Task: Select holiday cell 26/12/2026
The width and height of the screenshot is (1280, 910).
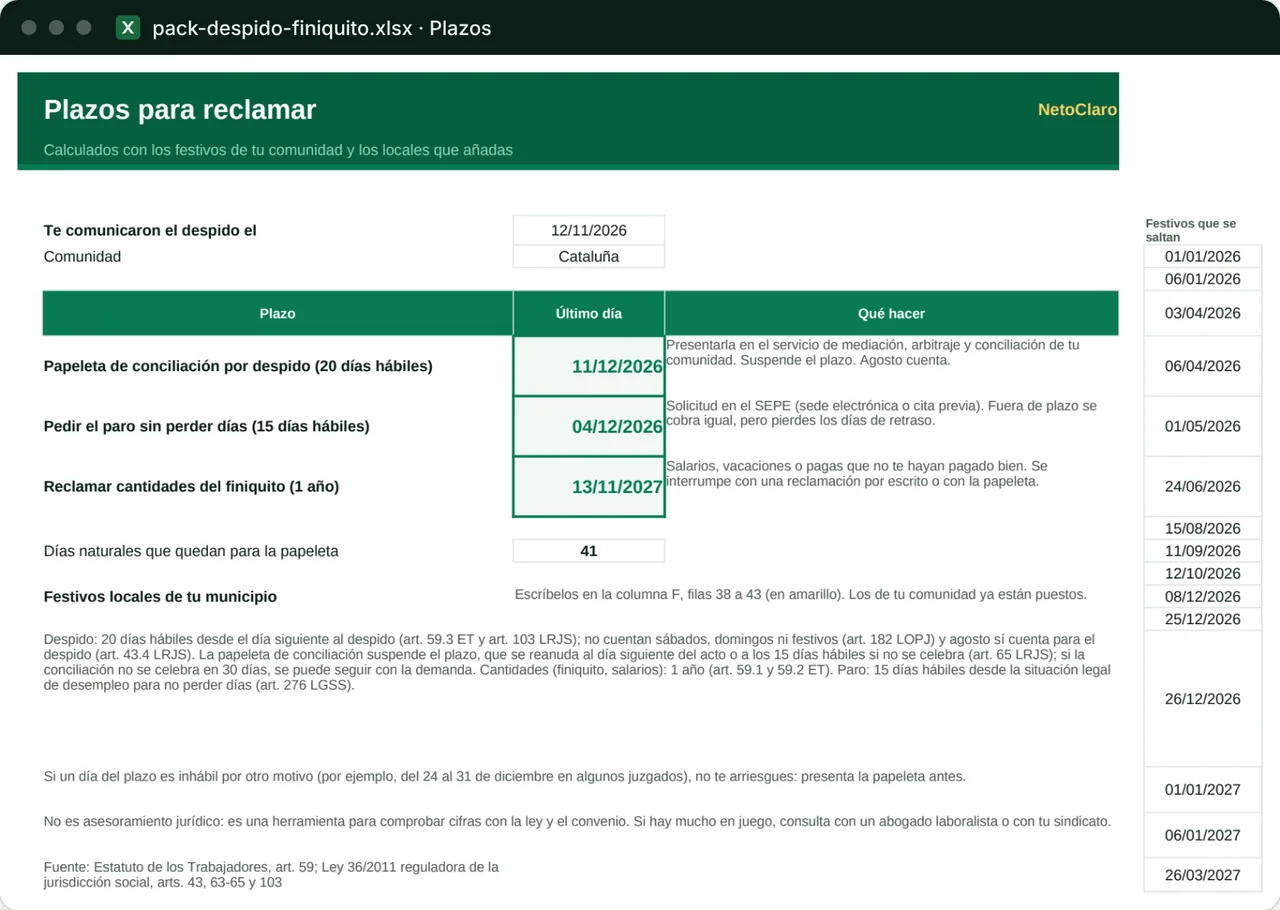Action: pos(1202,699)
